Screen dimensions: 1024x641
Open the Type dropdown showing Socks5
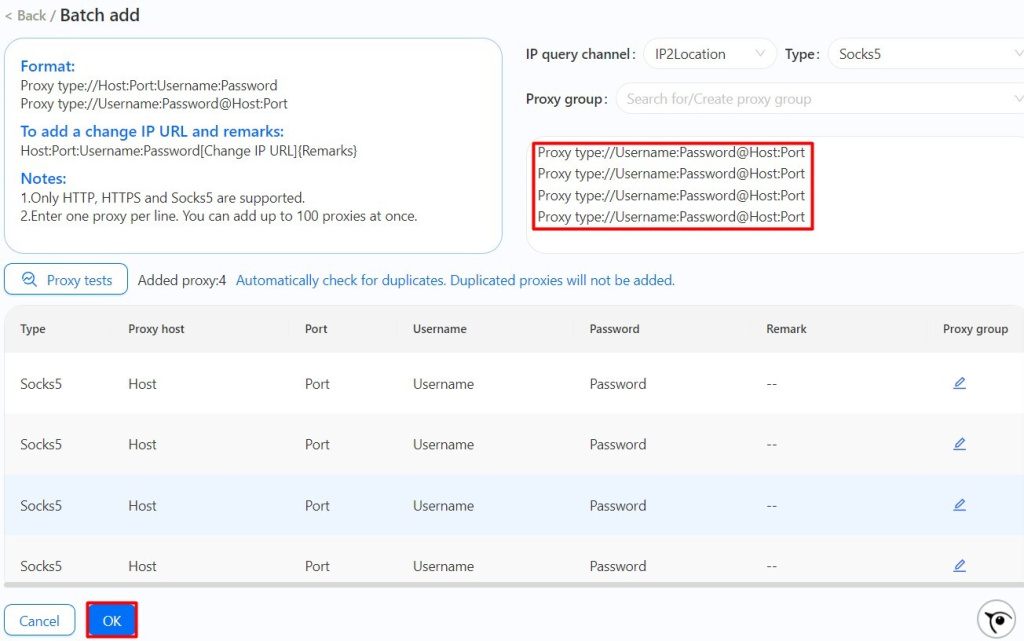(x=927, y=54)
